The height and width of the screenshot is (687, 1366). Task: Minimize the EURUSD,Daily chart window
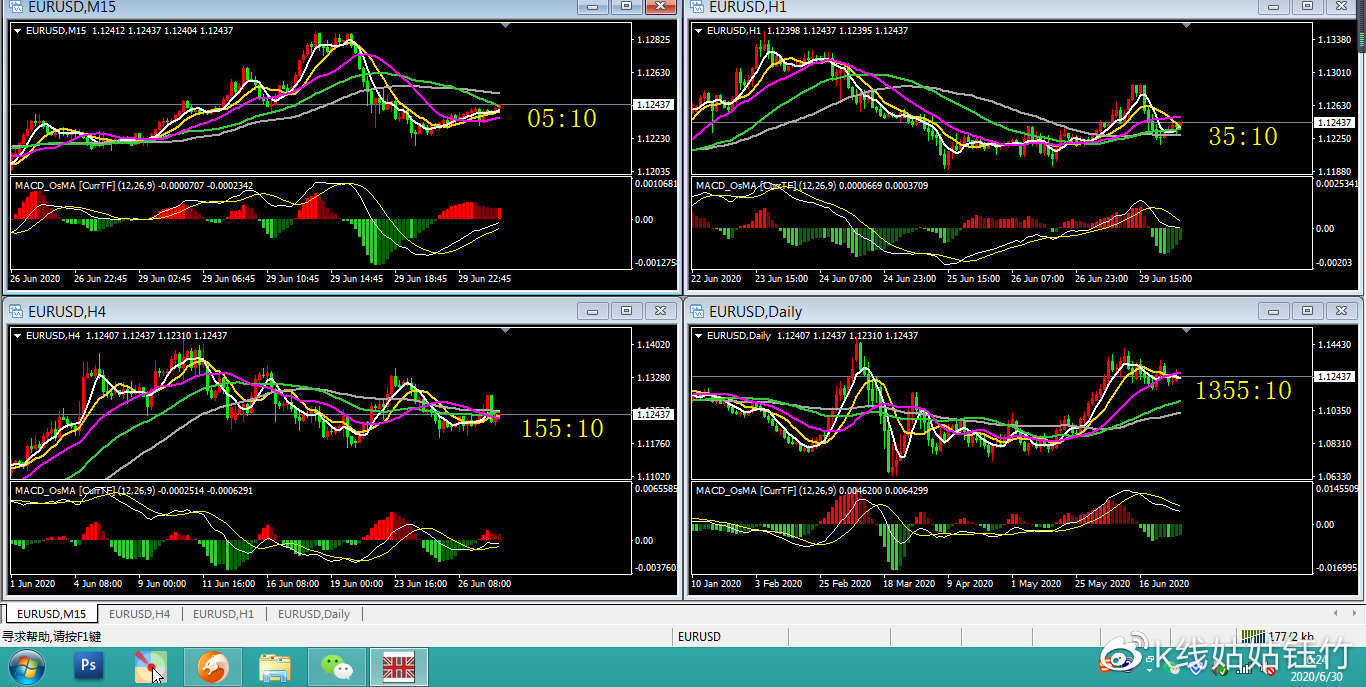[x=1274, y=311]
